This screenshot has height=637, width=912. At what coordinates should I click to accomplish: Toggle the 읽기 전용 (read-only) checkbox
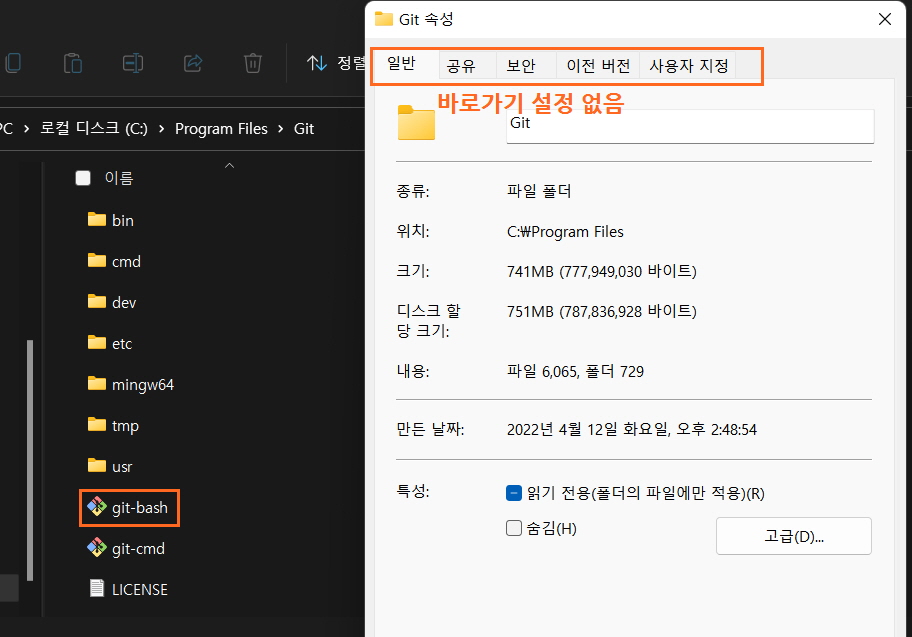click(514, 493)
